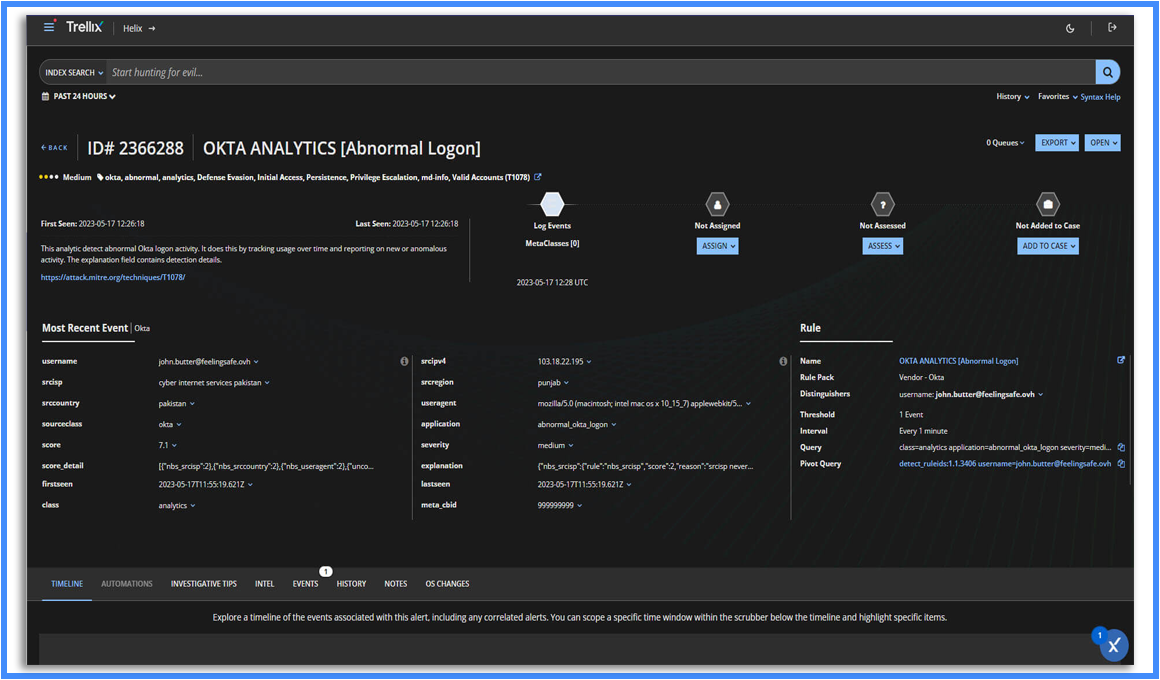Viewport: 1160px width, 680px height.
Task: Click the info icon next to username
Action: (x=404, y=362)
